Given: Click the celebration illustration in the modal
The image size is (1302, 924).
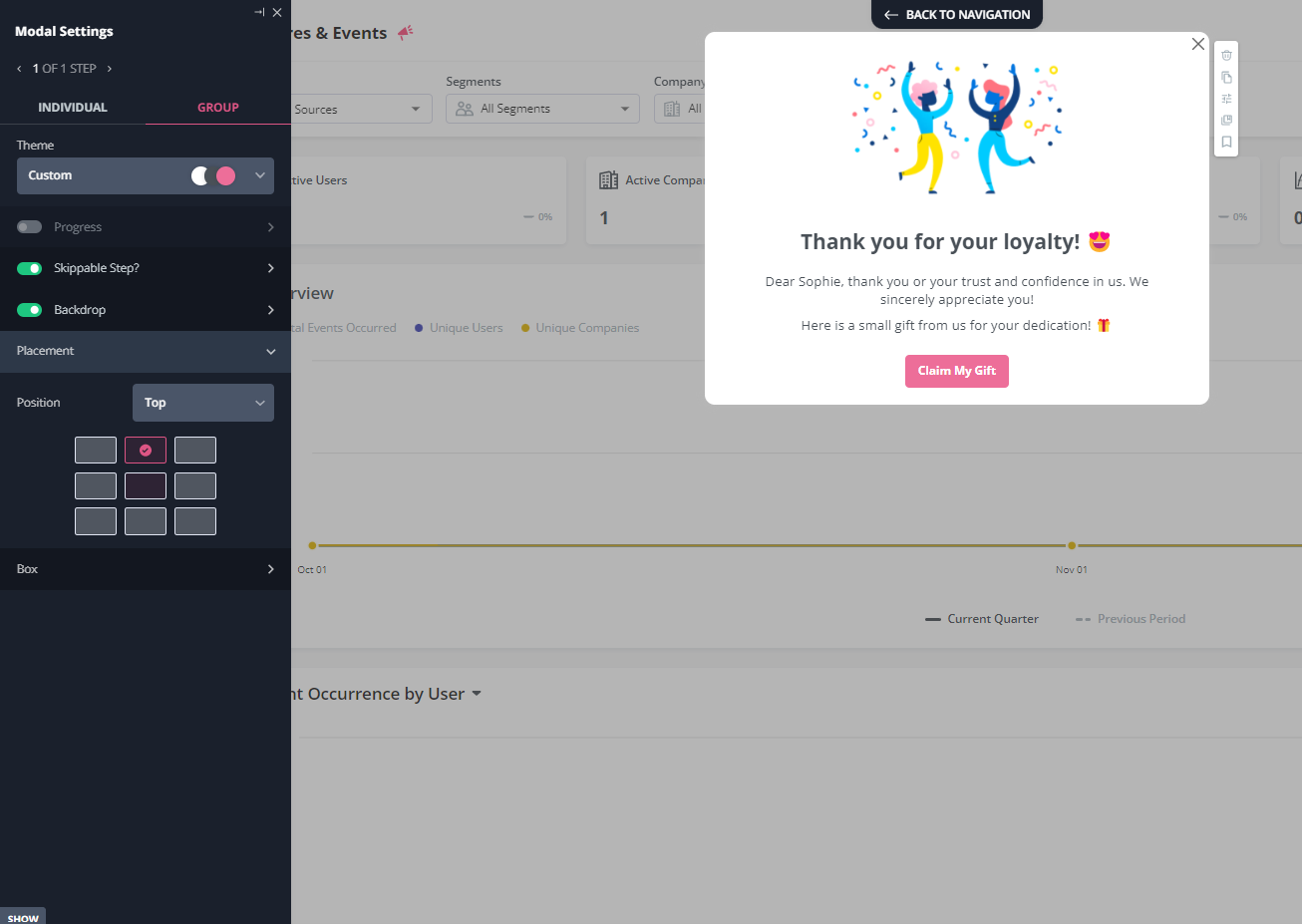Looking at the screenshot, I should (x=957, y=128).
